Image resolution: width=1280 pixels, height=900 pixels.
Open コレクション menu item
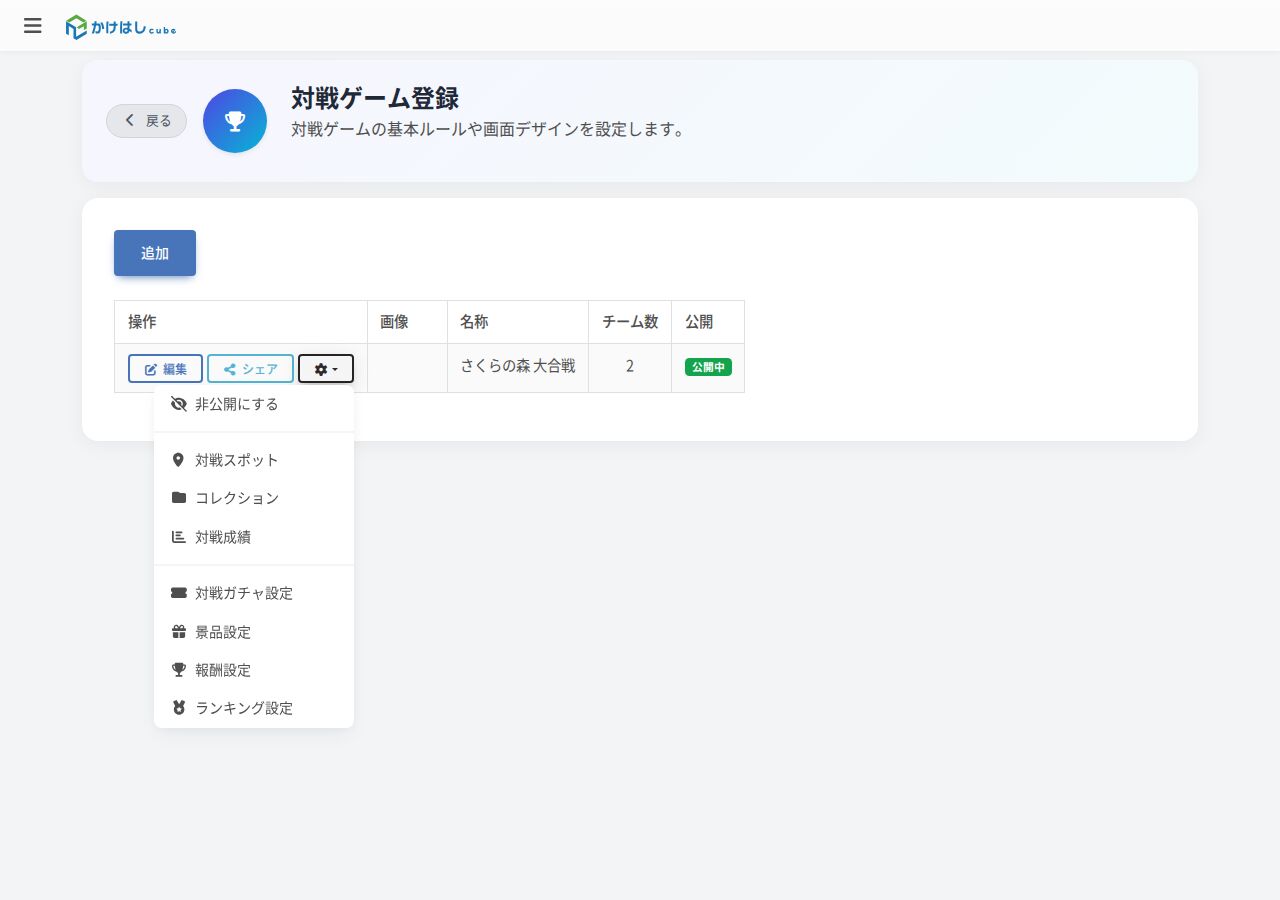[x=254, y=498]
